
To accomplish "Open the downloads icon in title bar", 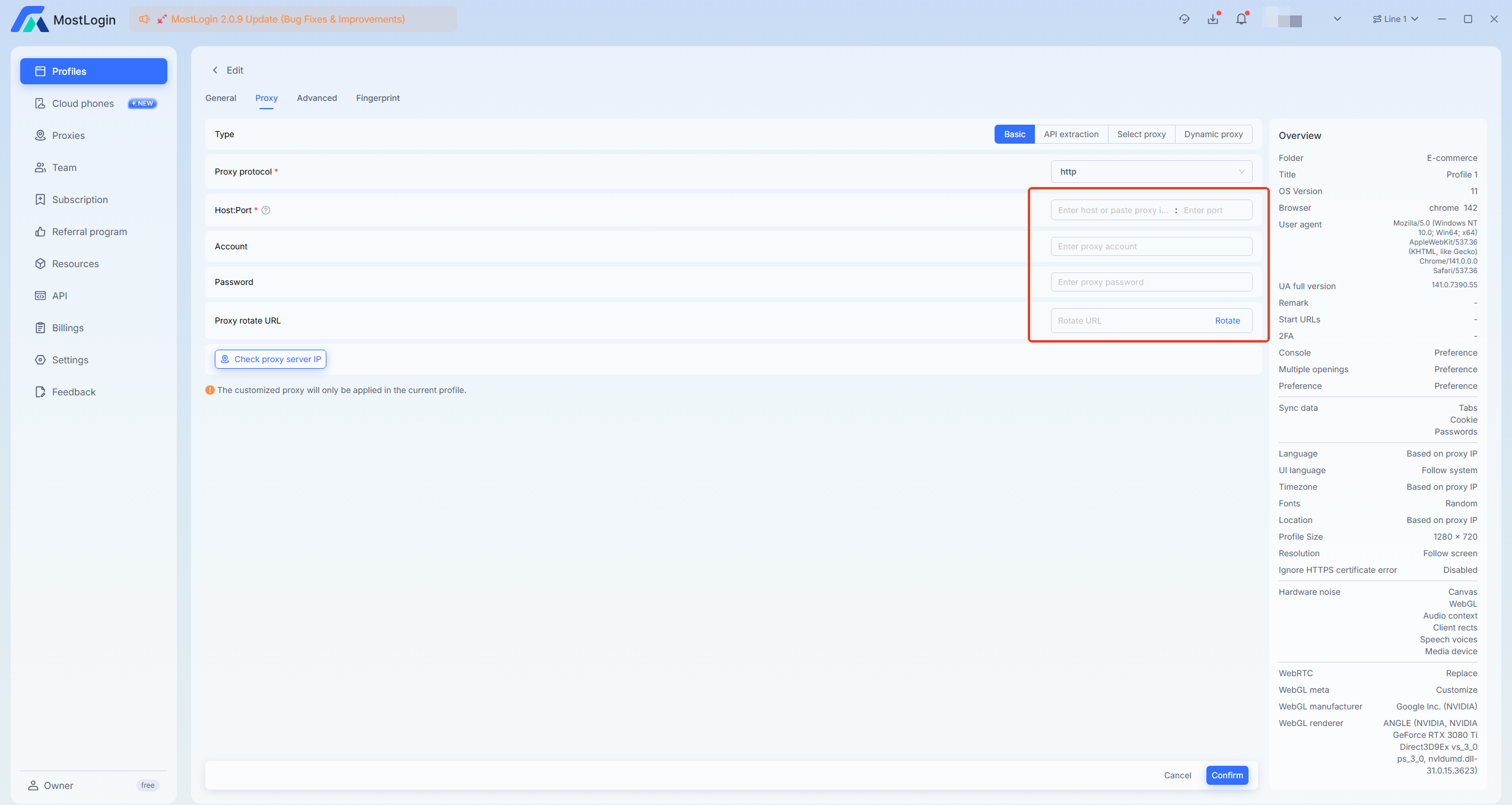I will point(1212,19).
